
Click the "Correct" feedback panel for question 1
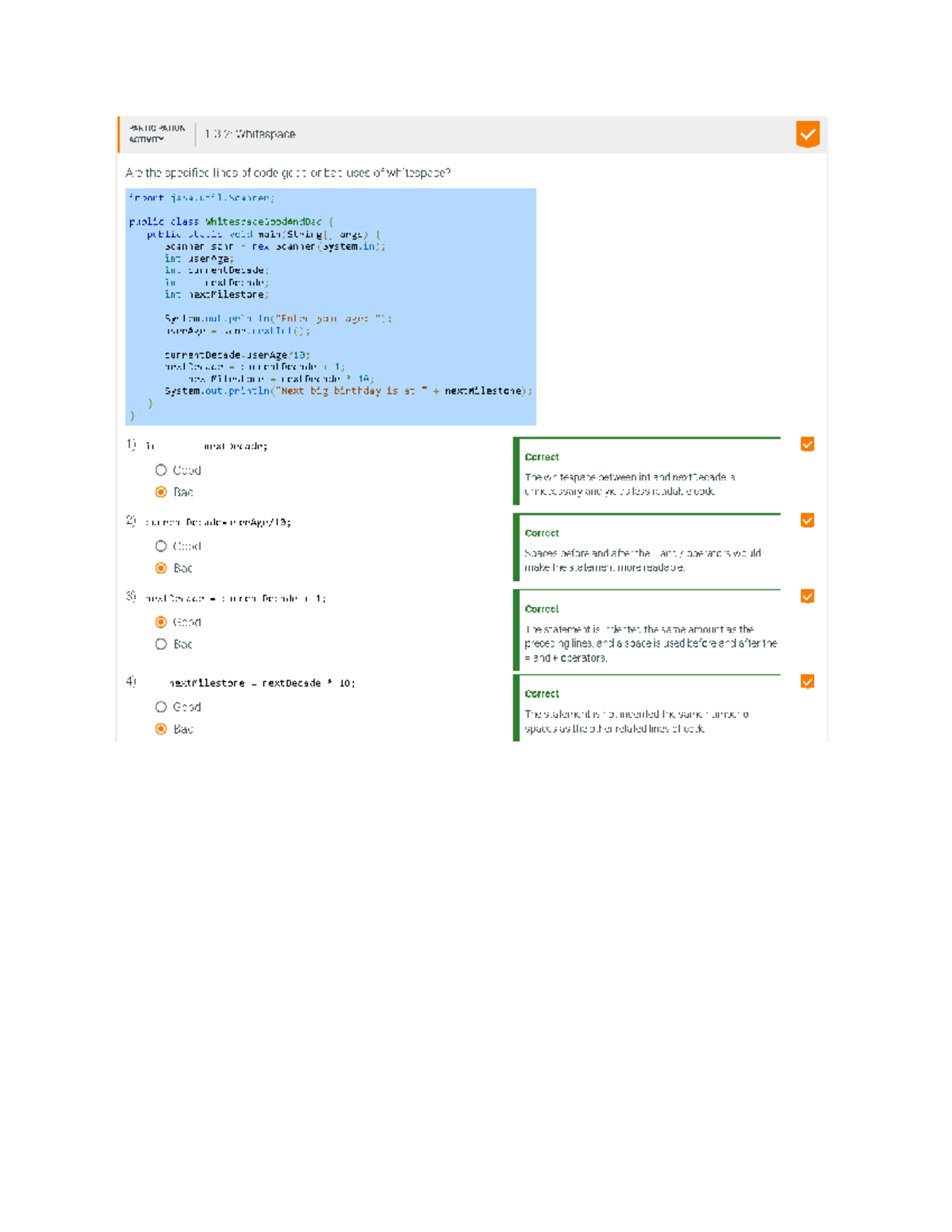pyautogui.click(x=651, y=472)
